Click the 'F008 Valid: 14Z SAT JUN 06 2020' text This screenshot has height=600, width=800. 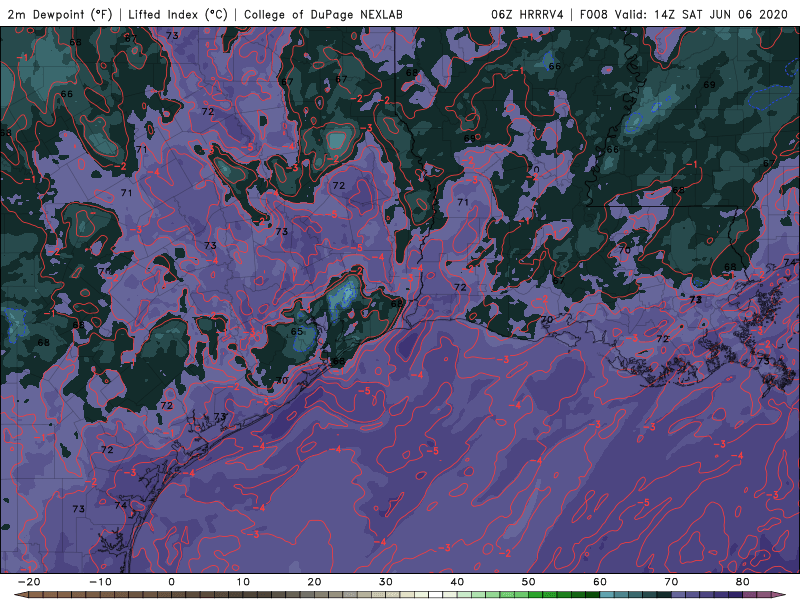[684, 14]
